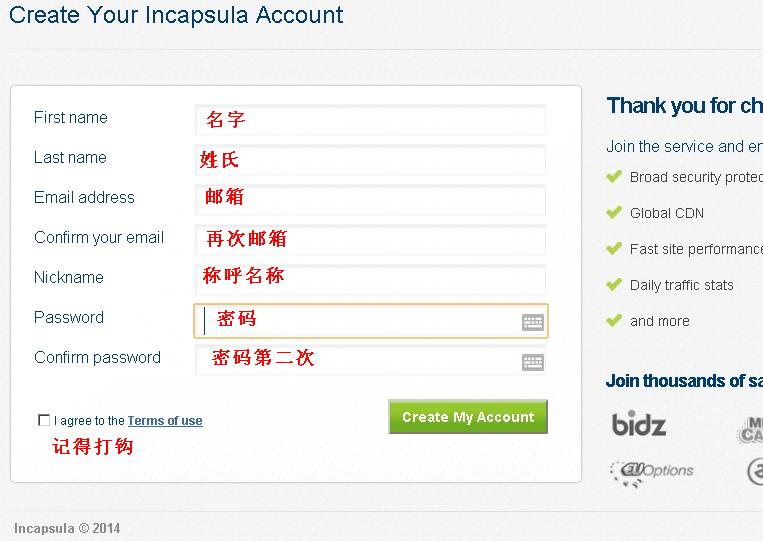Open virtual keyboard icon in Confirm password field
The image size is (763, 541).
point(532,362)
